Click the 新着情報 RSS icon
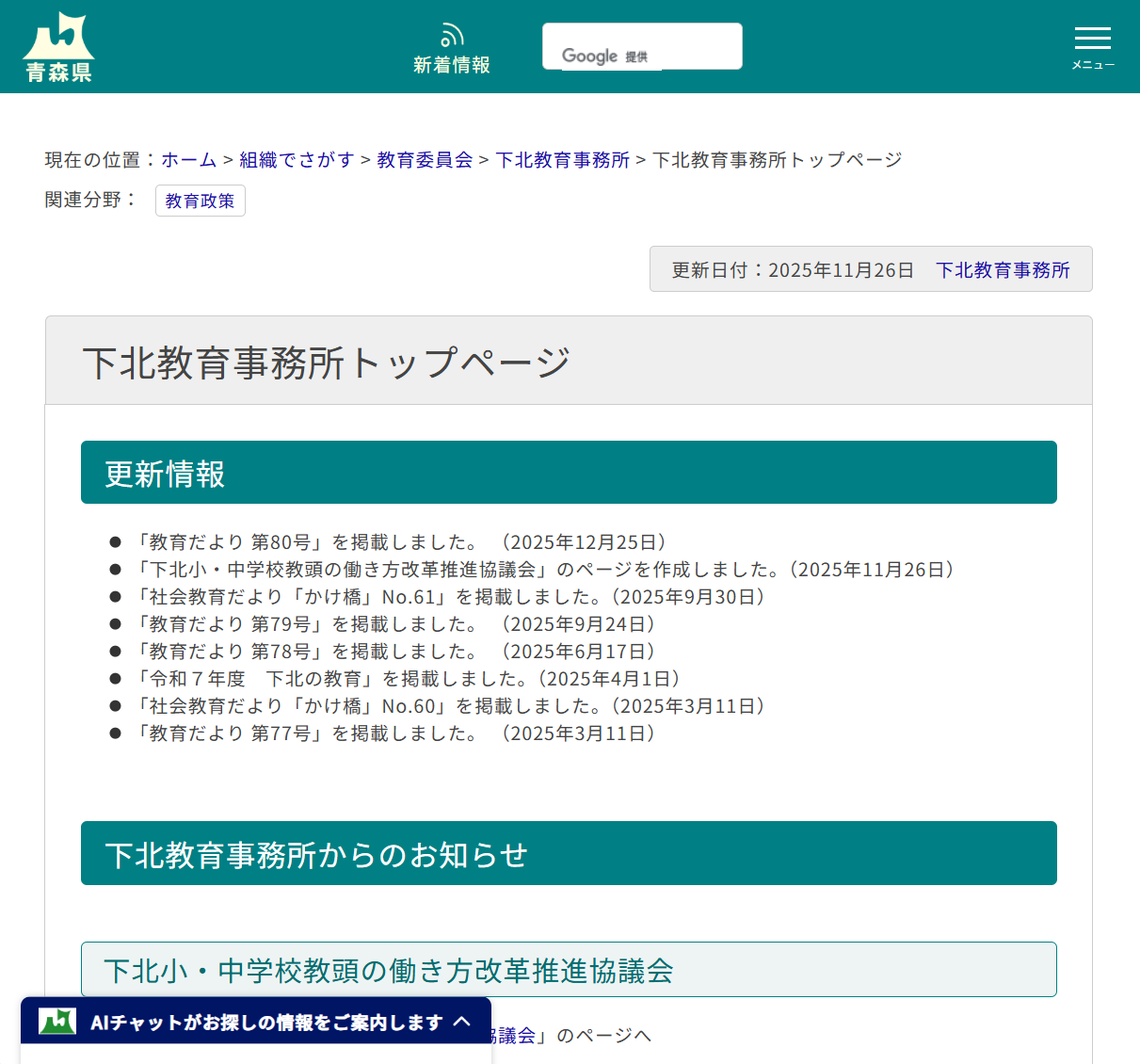Screen dimensions: 1140x1064 click(x=451, y=35)
